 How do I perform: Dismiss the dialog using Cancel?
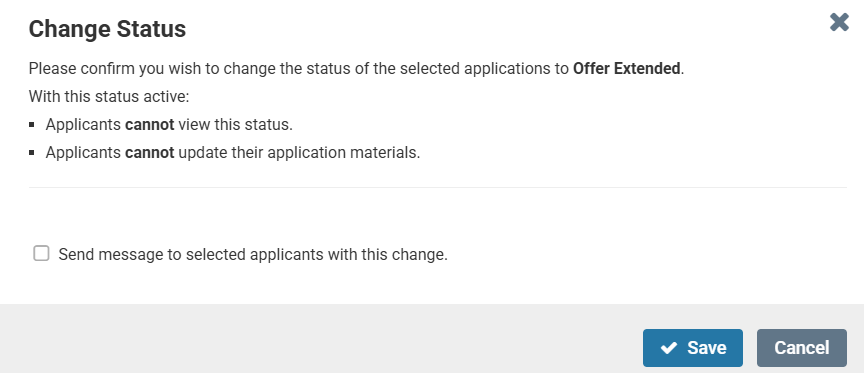(802, 348)
